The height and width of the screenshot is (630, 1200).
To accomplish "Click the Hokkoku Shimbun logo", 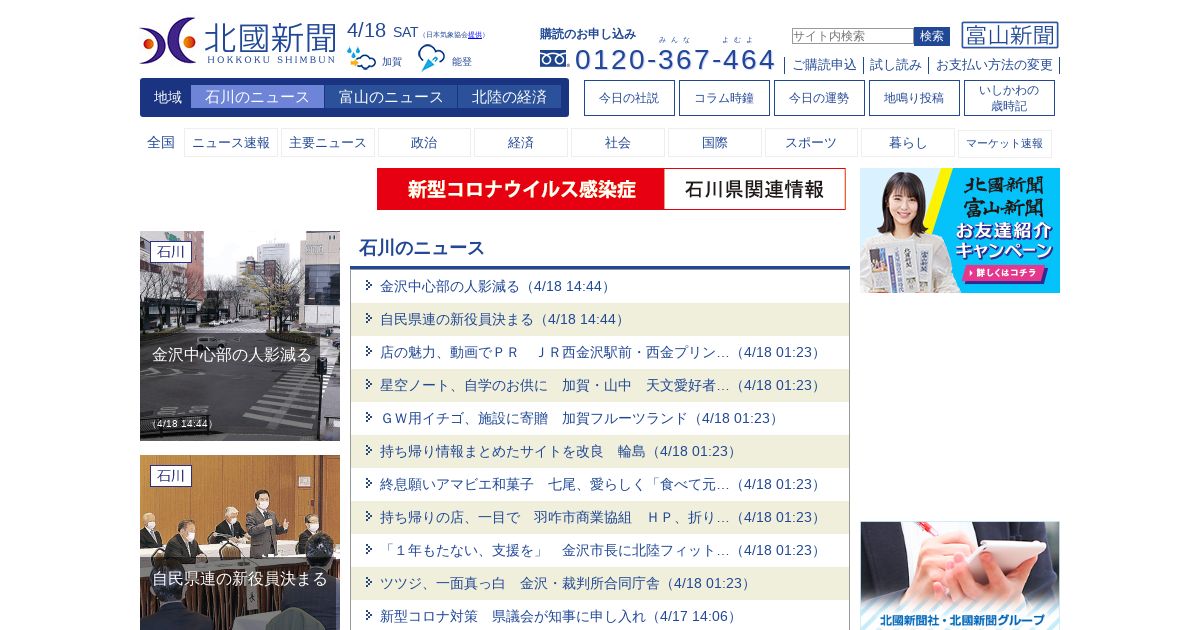I will coord(238,41).
